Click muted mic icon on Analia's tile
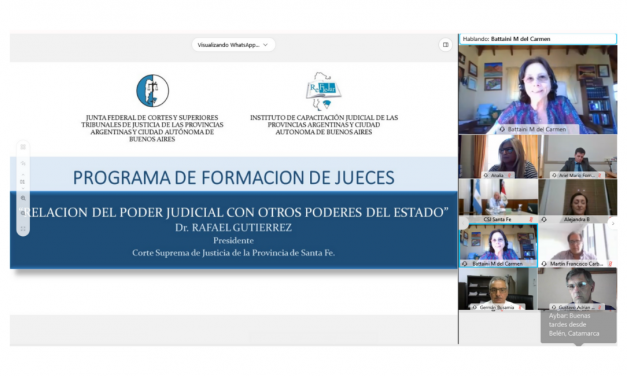This screenshot has height=376, width=627. click(x=509, y=175)
